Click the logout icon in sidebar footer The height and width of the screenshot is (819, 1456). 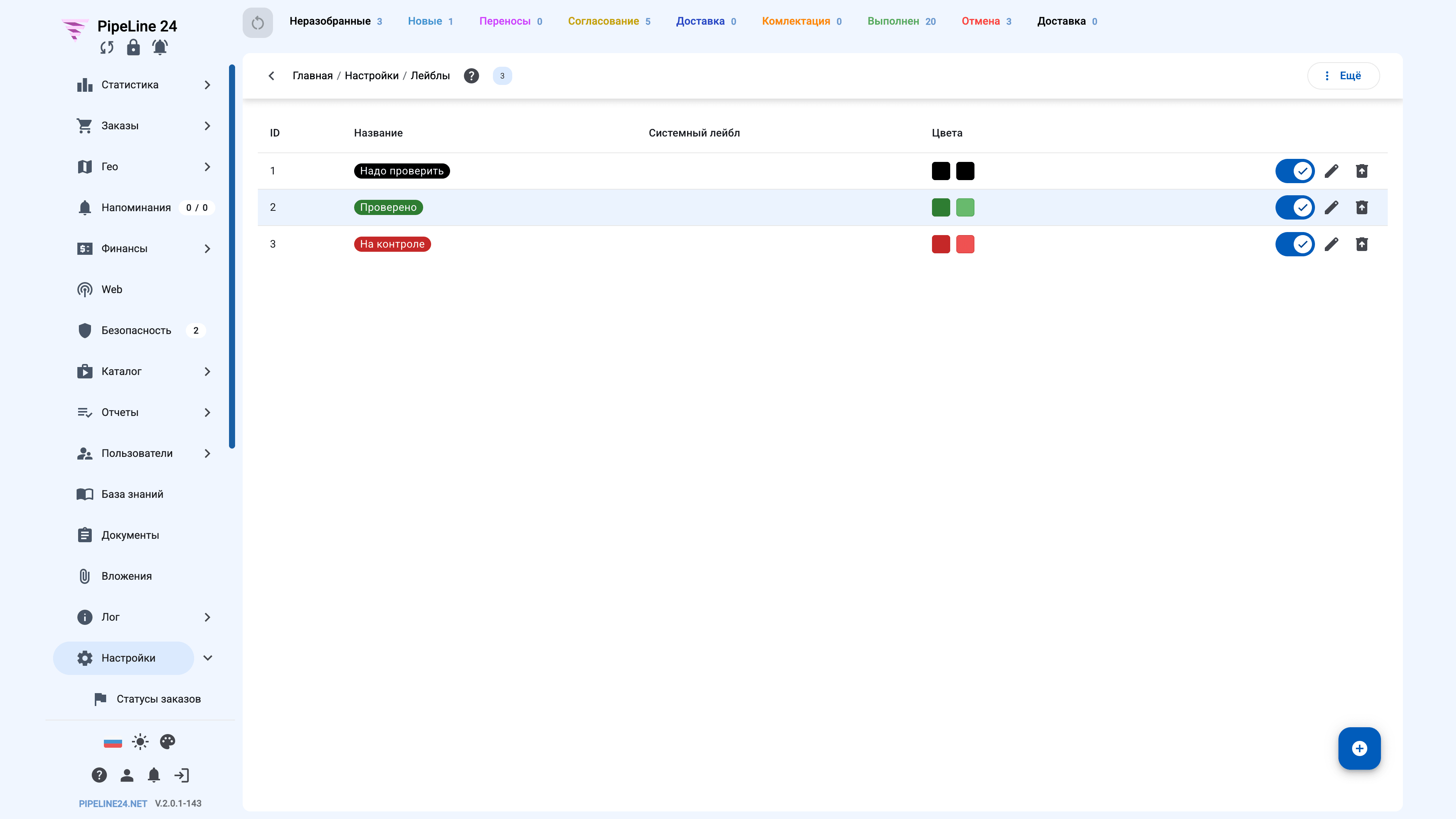(182, 775)
